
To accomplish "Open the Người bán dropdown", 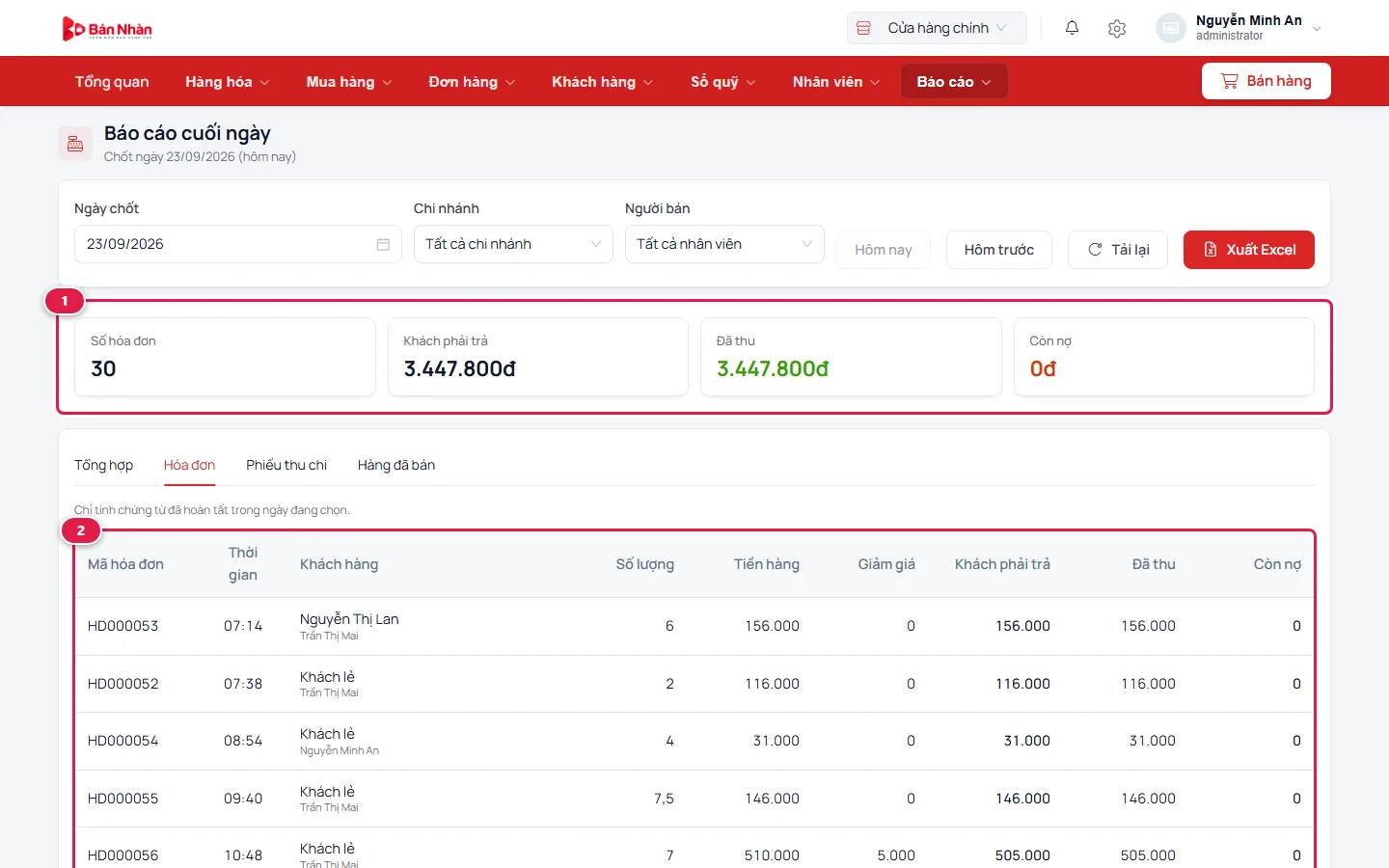I will click(x=724, y=244).
